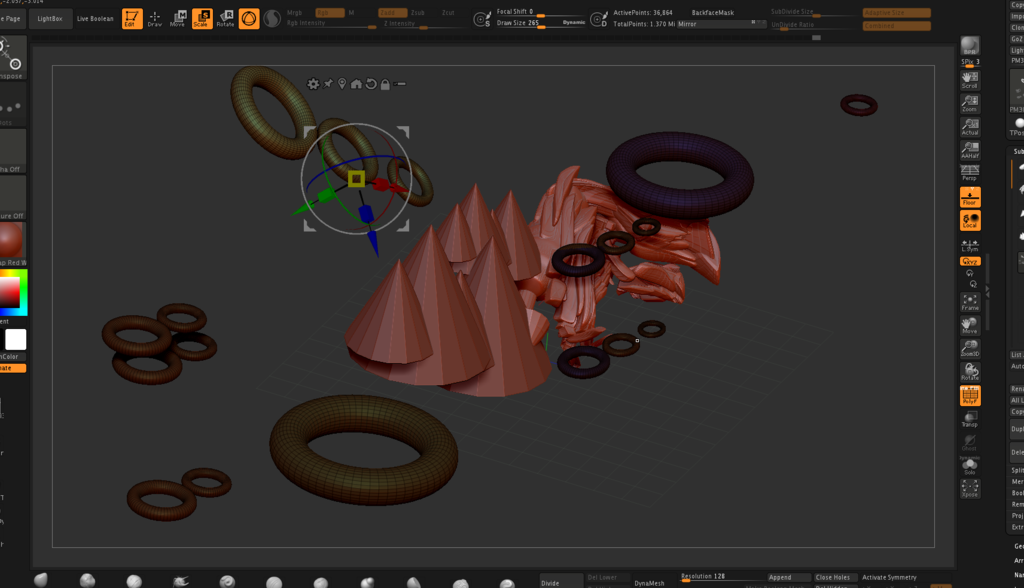Toggle Local transformations button
This screenshot has height=588, width=1024.
(970, 220)
